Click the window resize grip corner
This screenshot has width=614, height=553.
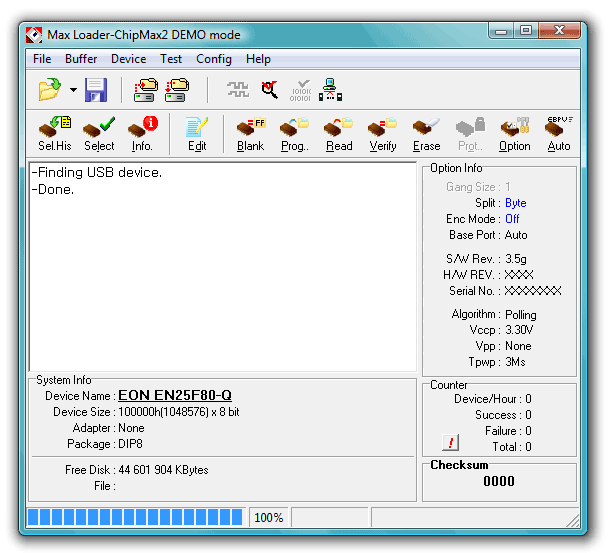coord(573,520)
